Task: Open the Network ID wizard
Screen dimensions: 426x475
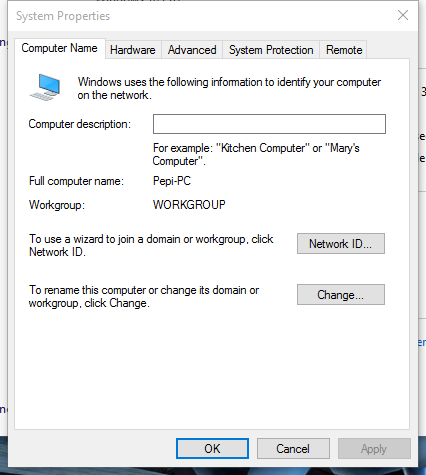Action: pos(341,244)
